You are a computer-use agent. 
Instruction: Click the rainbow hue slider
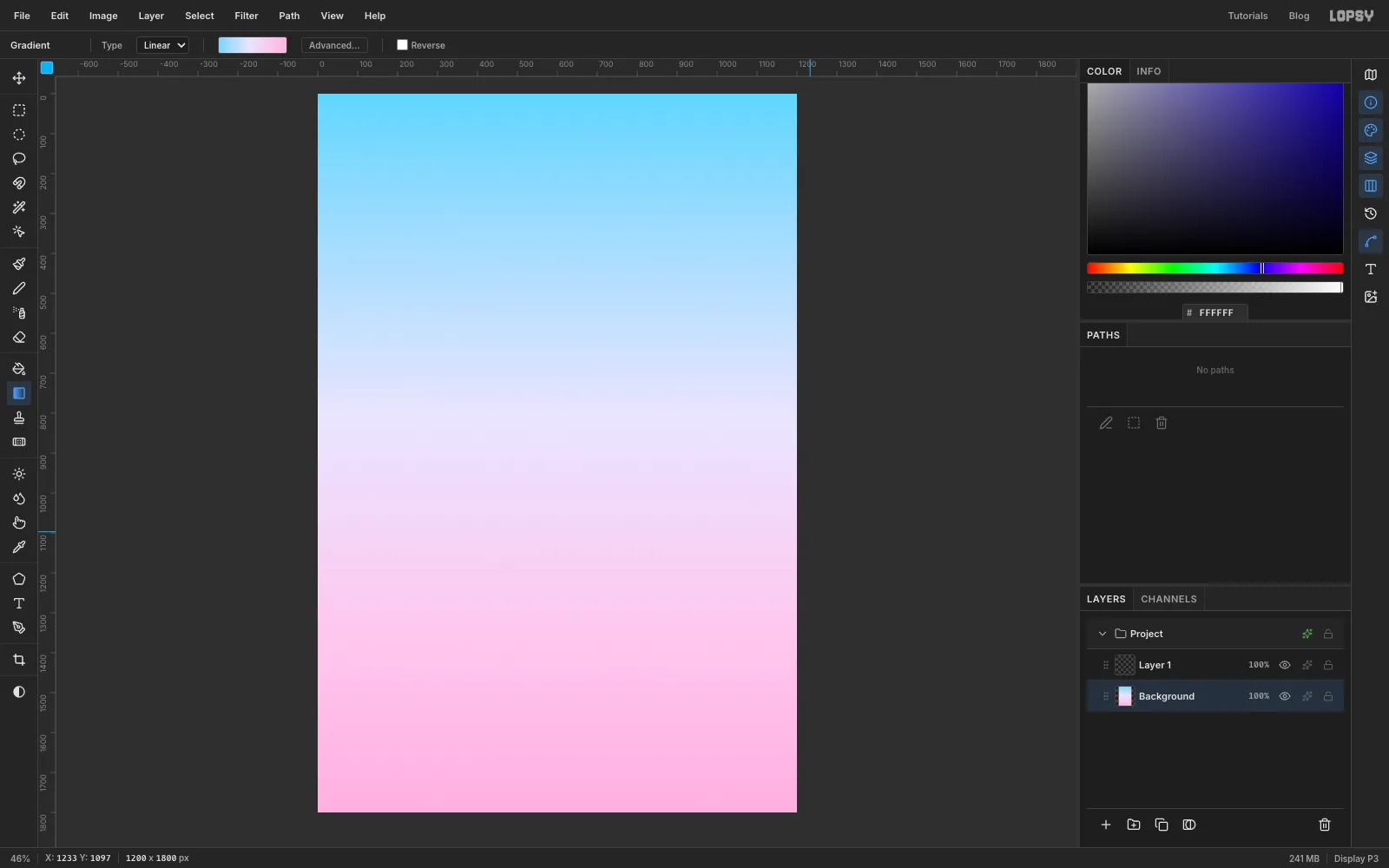click(x=1215, y=268)
